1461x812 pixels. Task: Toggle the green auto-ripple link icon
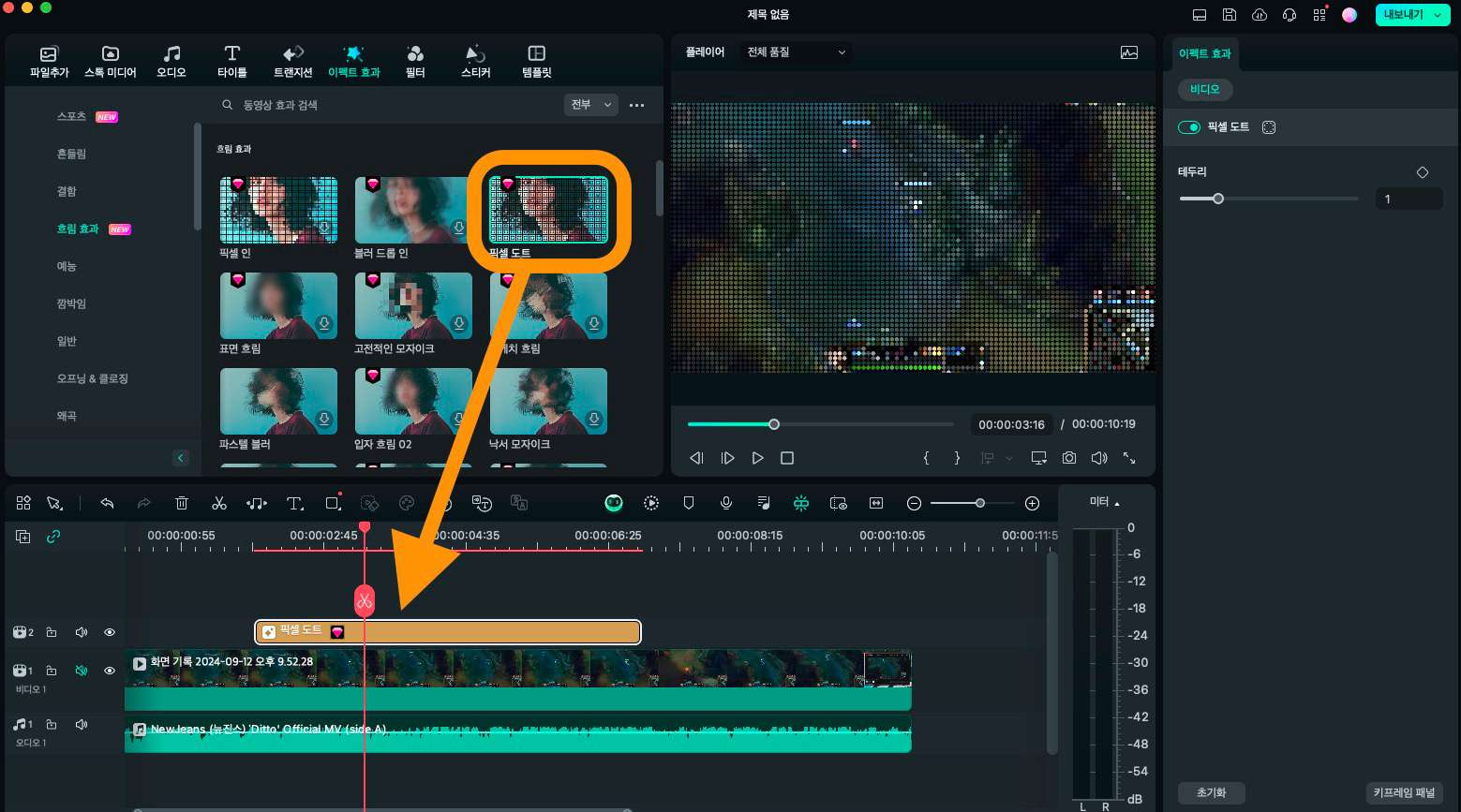pyautogui.click(x=53, y=537)
